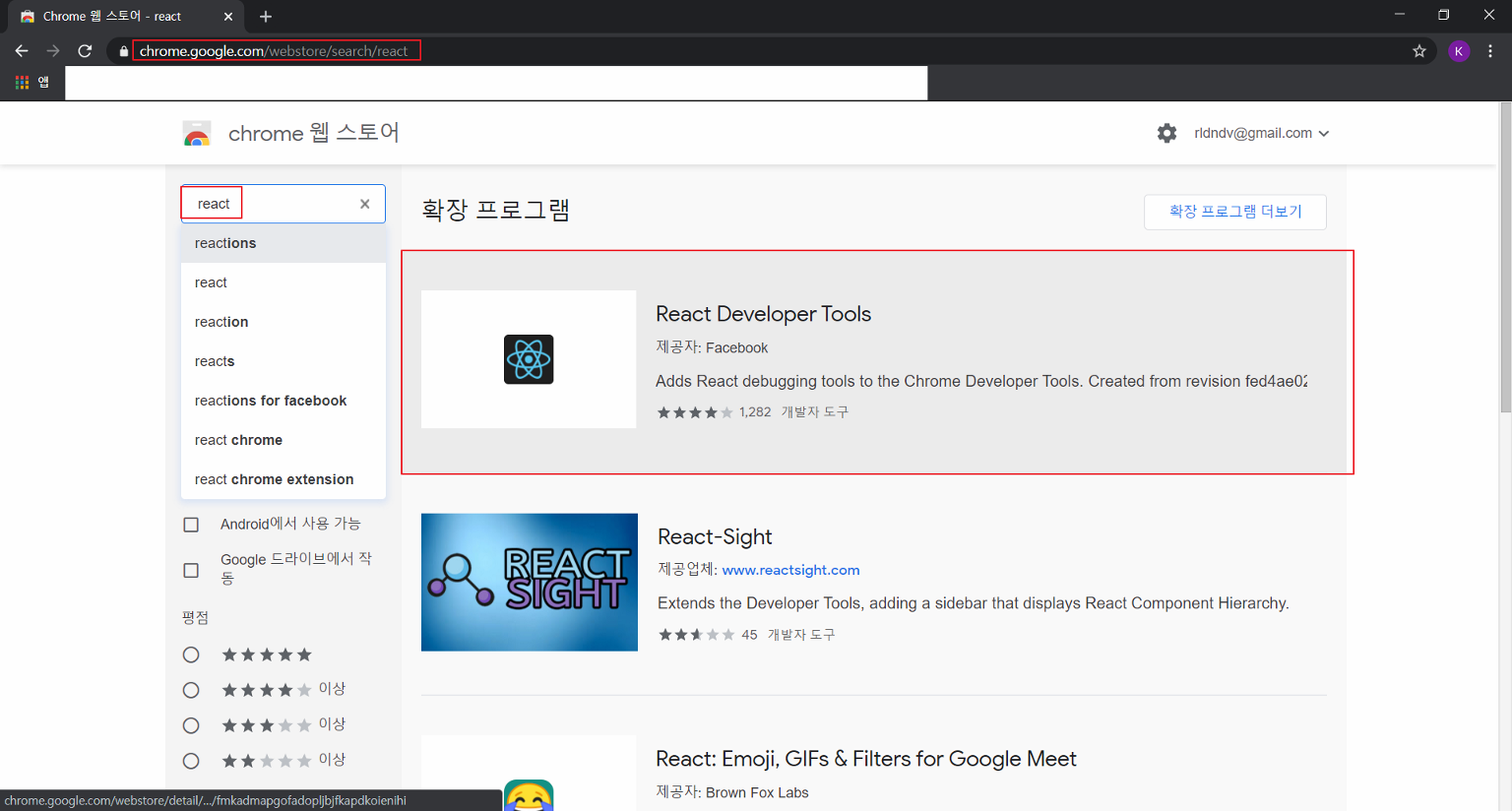
Task: Open the React-Sight title
Action: (x=715, y=536)
